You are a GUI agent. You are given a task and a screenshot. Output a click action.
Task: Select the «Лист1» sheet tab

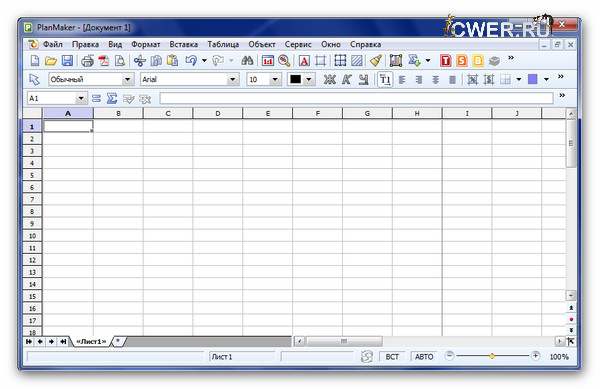tap(91, 341)
